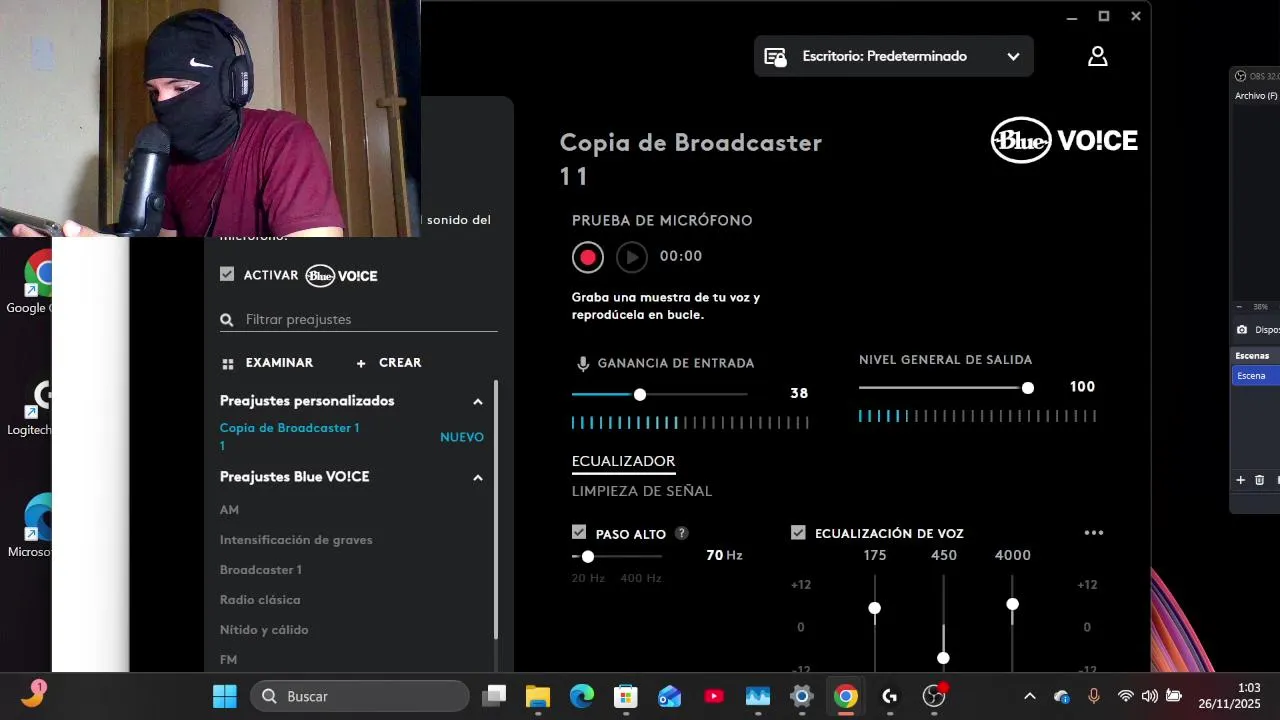Open Wi-Fi network settings in tray

(x=1126, y=696)
